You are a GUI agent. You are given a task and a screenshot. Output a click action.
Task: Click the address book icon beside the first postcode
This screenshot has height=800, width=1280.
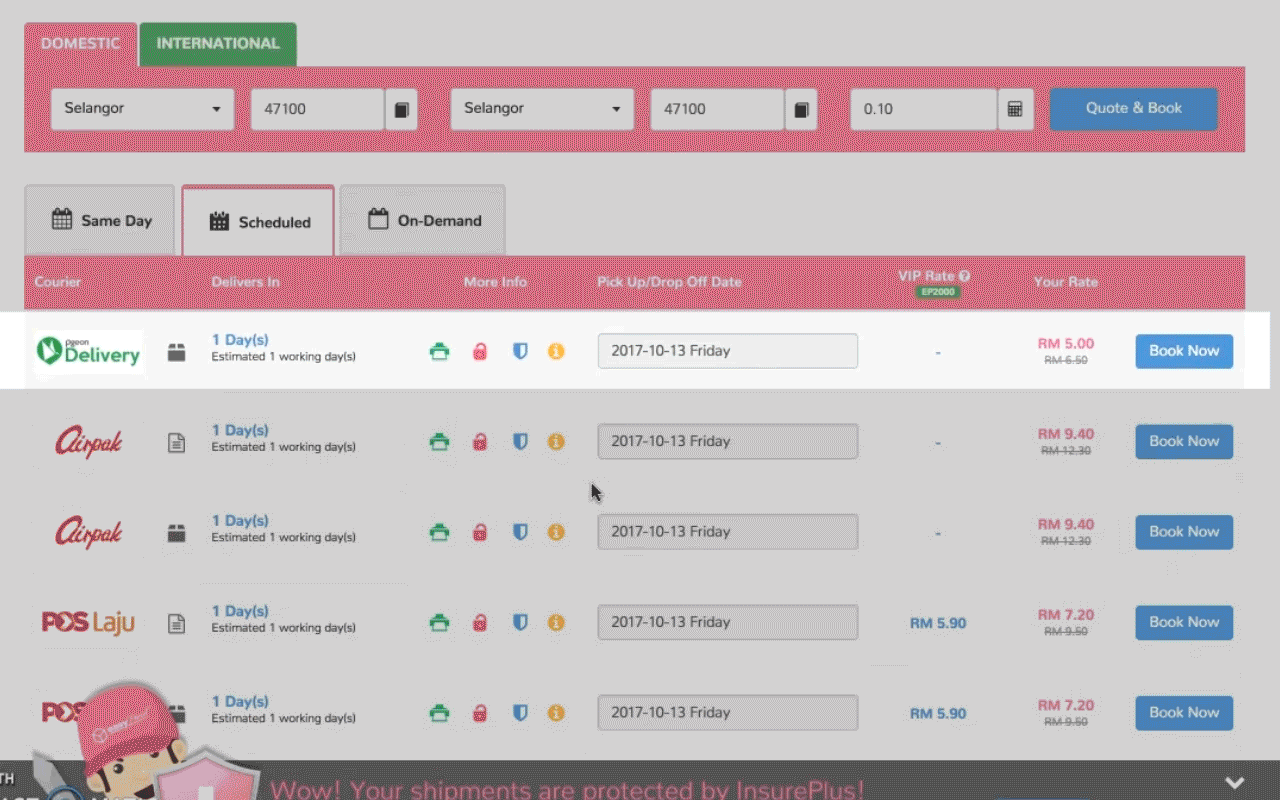401,109
